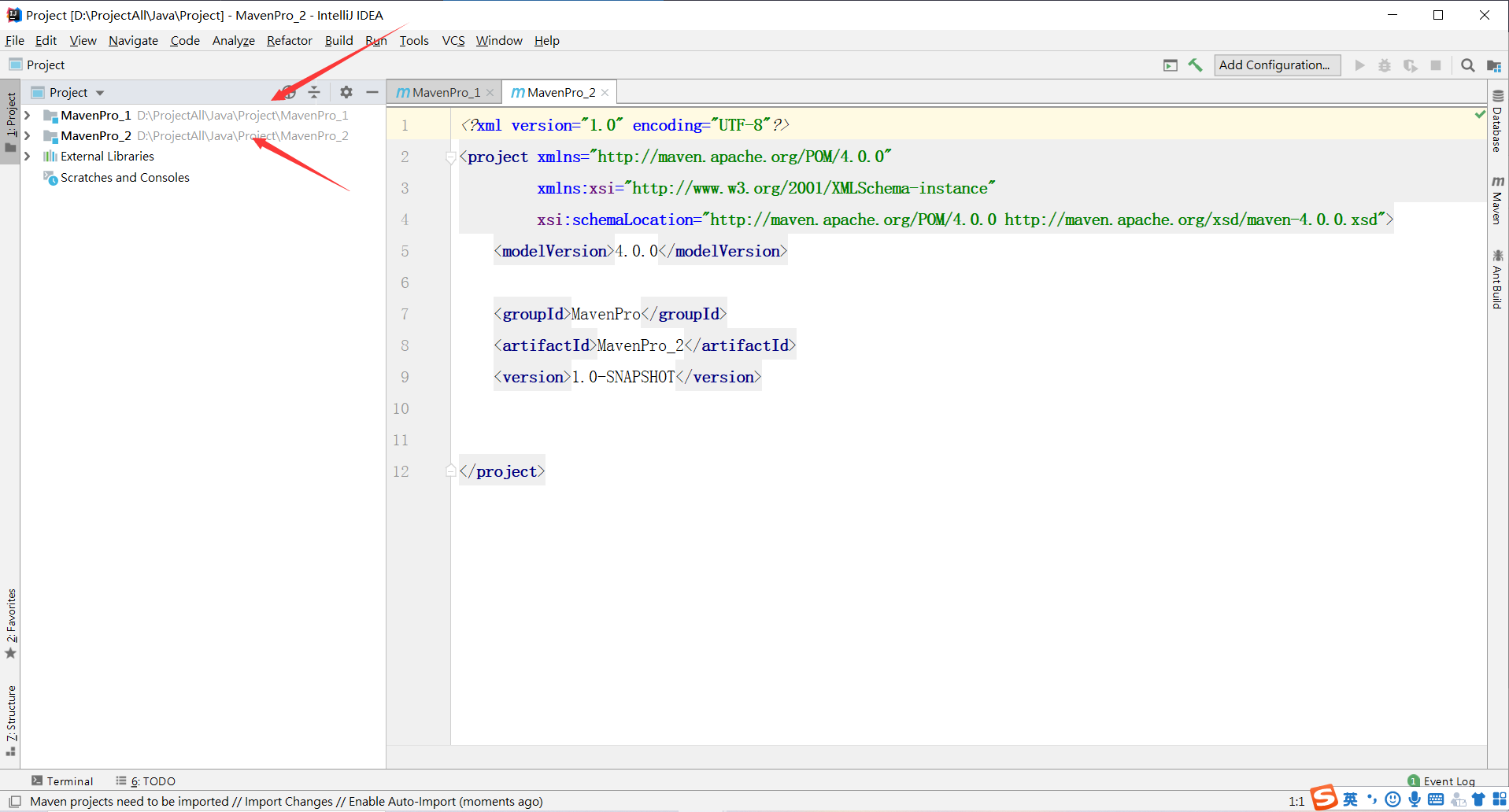Click the Debug bug icon
Viewport: 1509px width, 812px height.
[1385, 65]
